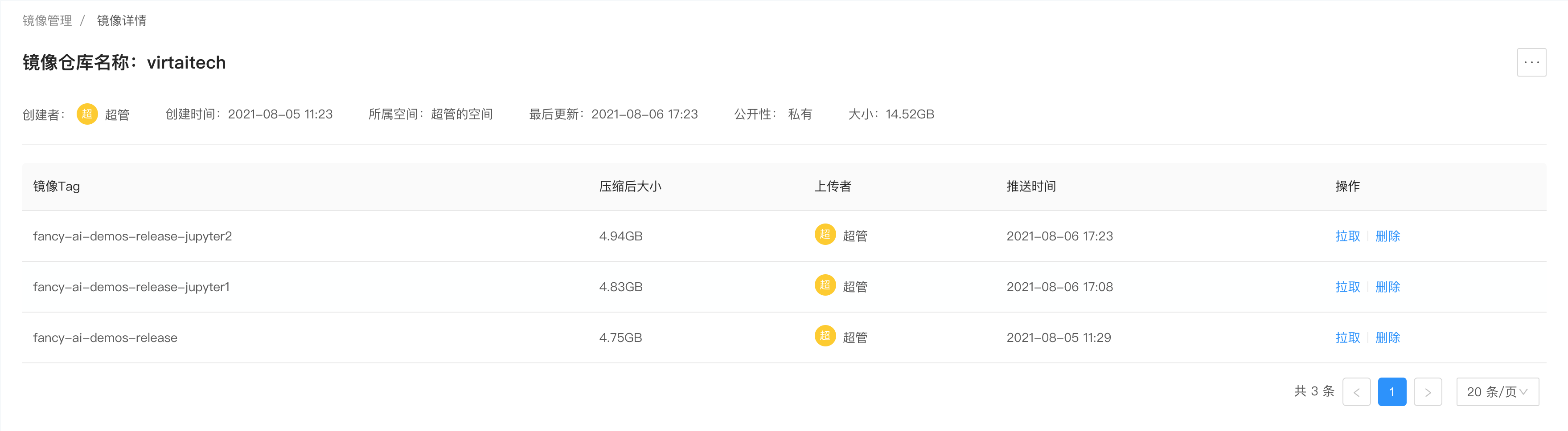This screenshot has width=1568, height=431.
Task: Click the 推送时间 column header
Action: coord(1030,186)
